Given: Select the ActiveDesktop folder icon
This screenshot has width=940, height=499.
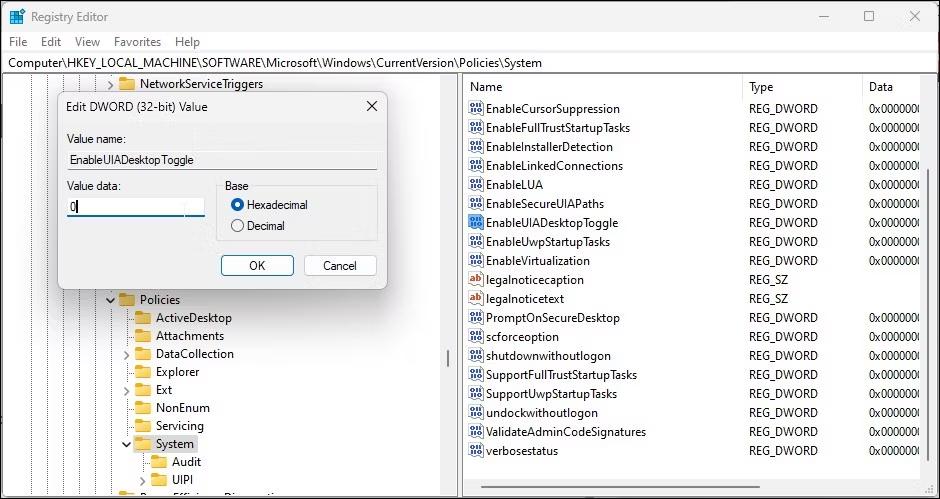Looking at the screenshot, I should (x=143, y=318).
